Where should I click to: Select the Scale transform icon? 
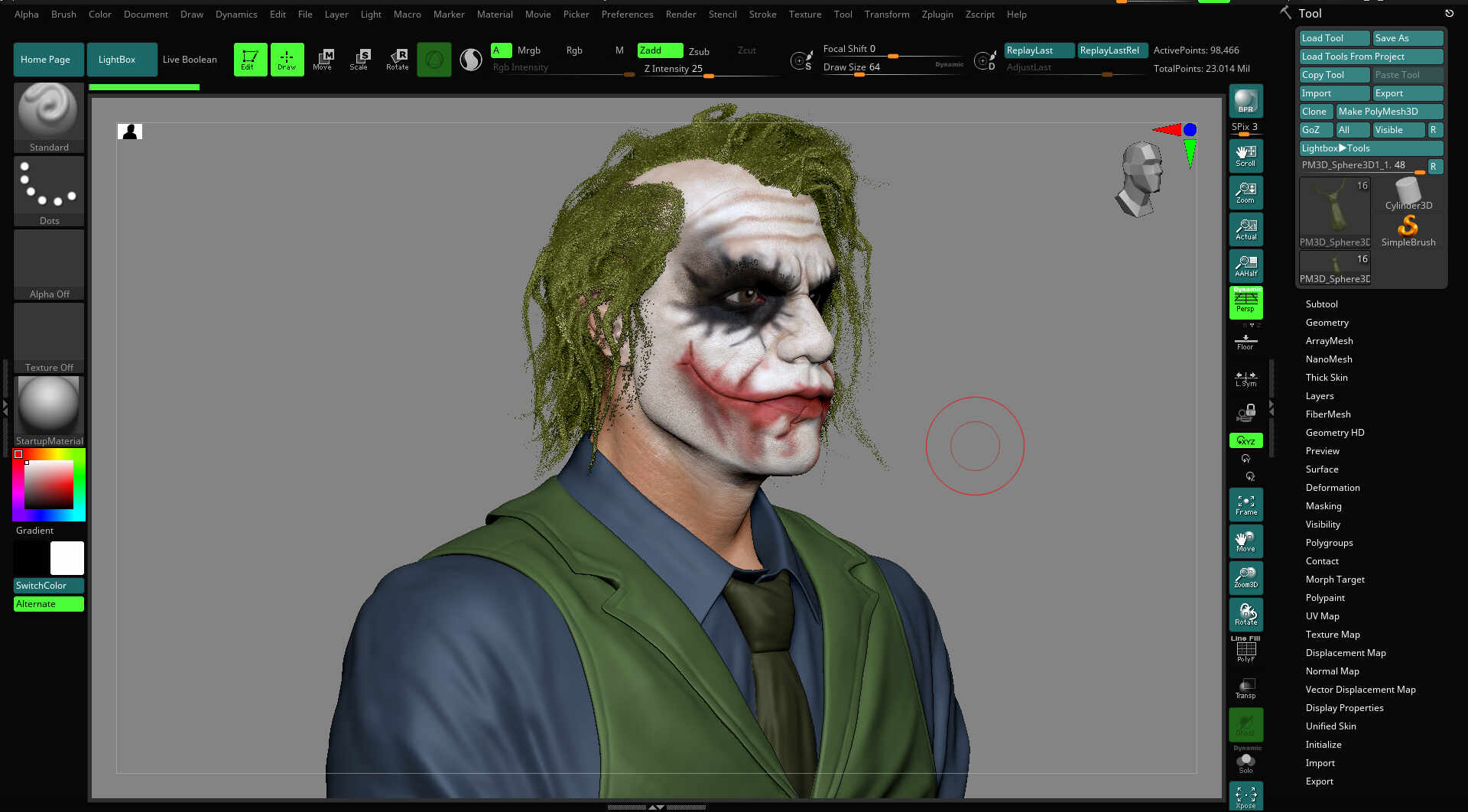[x=359, y=59]
